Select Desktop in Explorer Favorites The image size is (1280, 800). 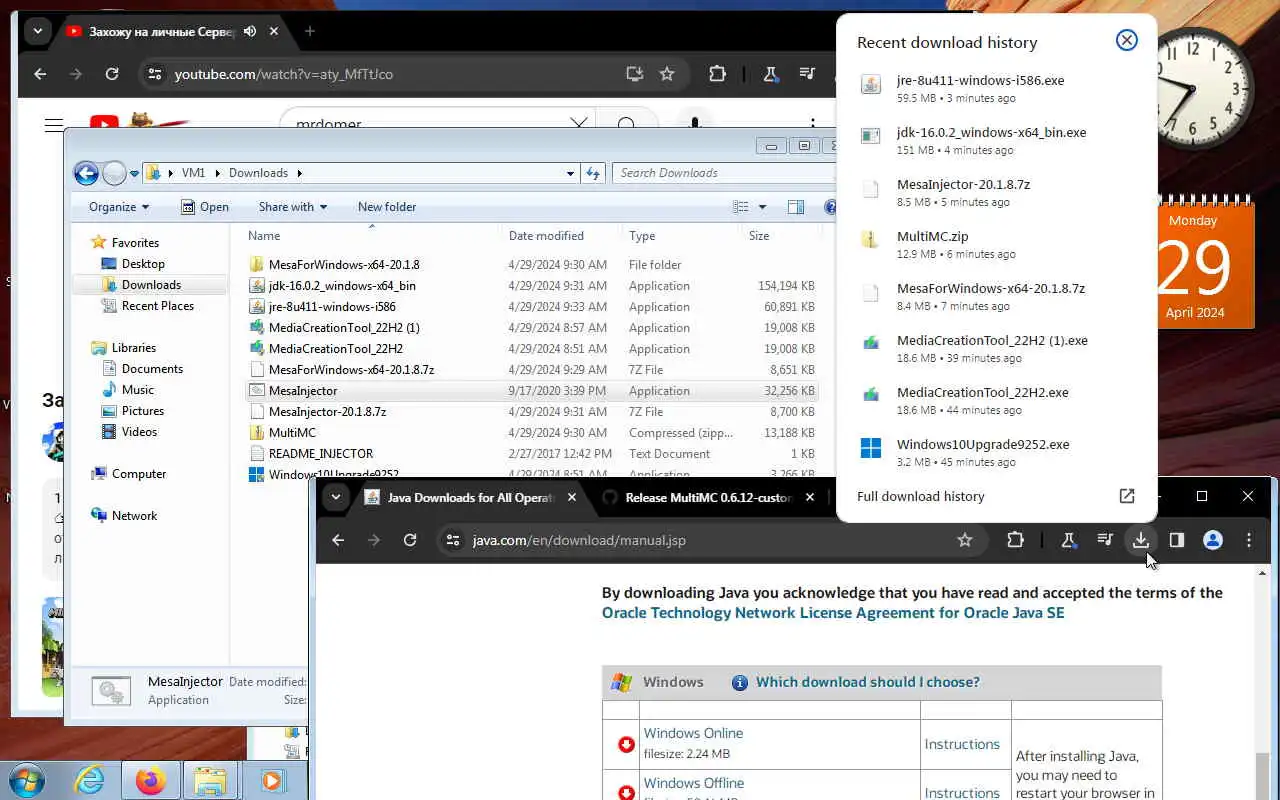(143, 264)
